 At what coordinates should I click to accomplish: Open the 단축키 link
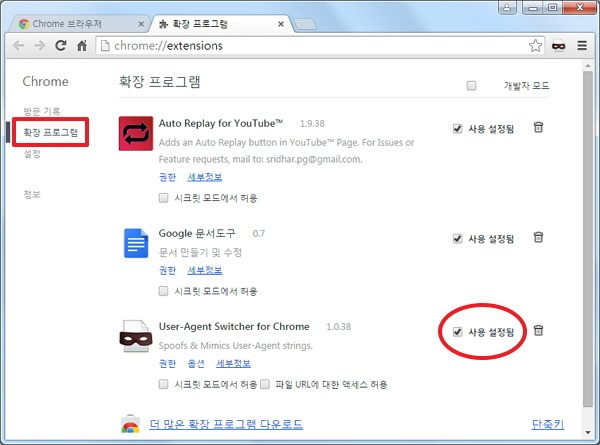pos(548,424)
